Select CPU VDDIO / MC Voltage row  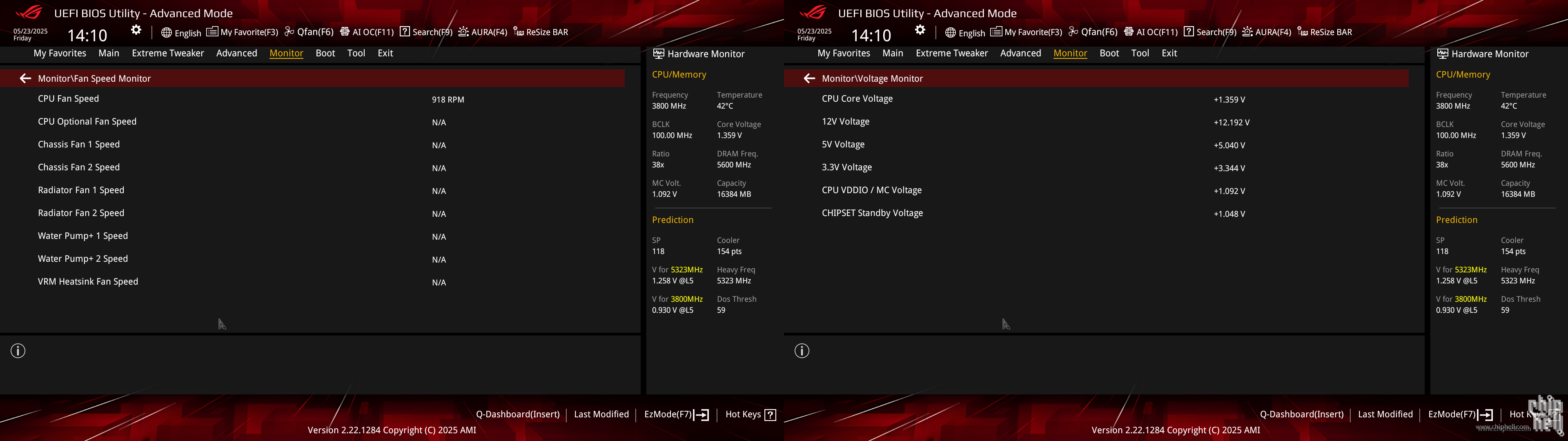point(1096,190)
